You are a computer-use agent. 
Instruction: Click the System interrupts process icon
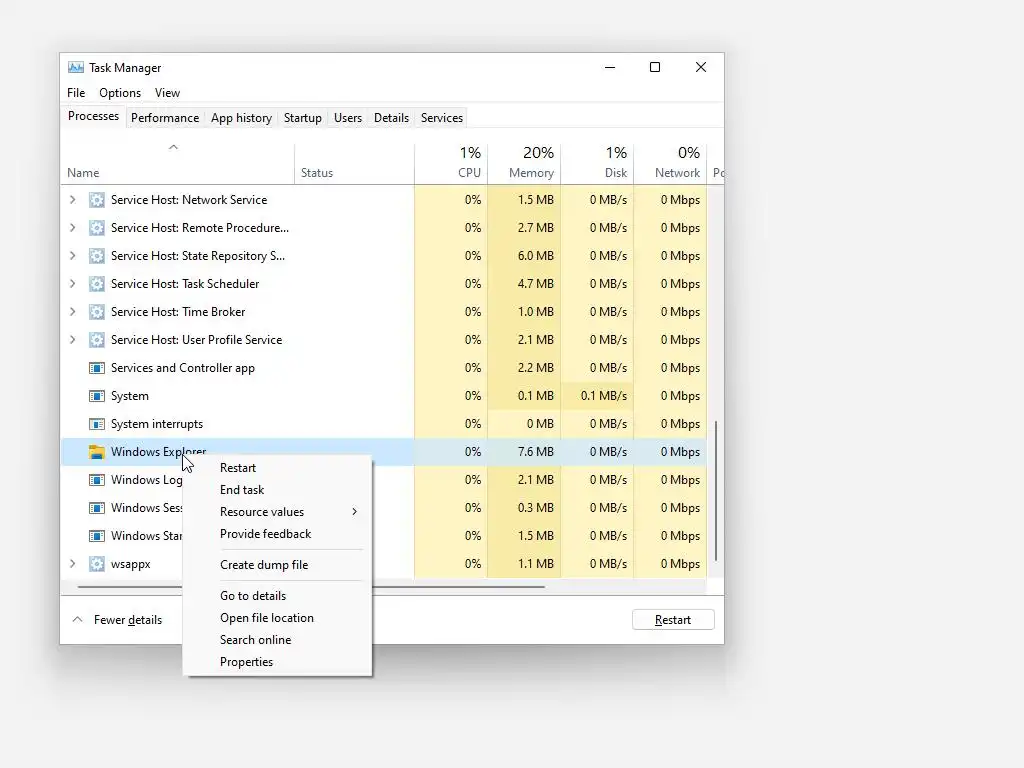97,424
